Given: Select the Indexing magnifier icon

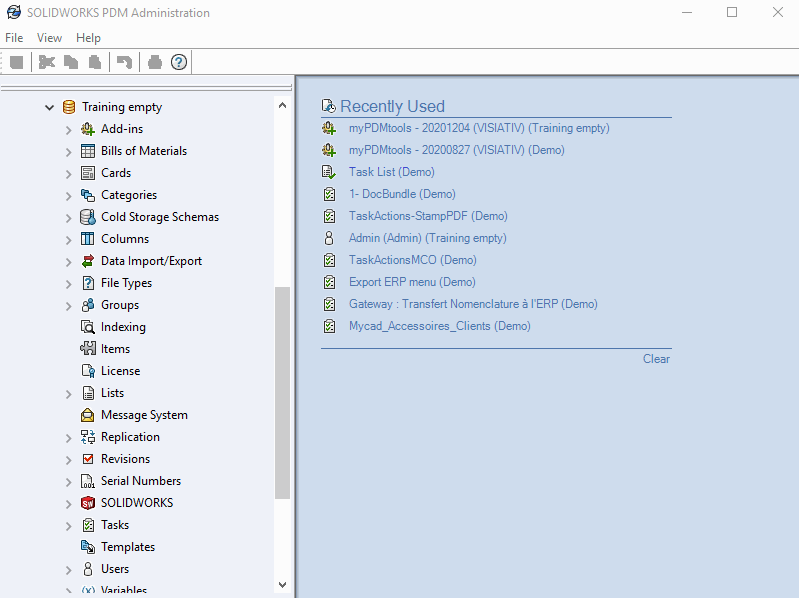Looking at the screenshot, I should tap(88, 327).
